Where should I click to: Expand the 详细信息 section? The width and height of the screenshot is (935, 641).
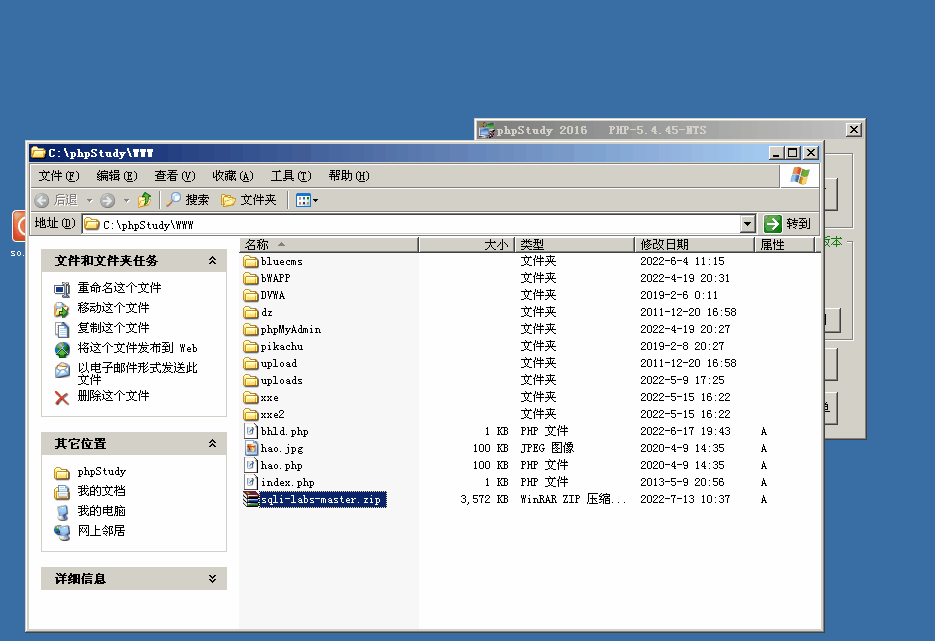click(211, 578)
